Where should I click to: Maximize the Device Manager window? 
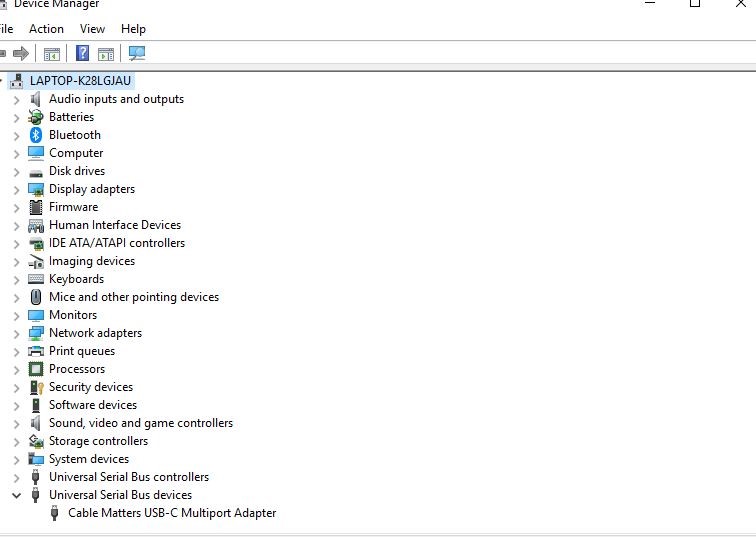click(x=695, y=3)
